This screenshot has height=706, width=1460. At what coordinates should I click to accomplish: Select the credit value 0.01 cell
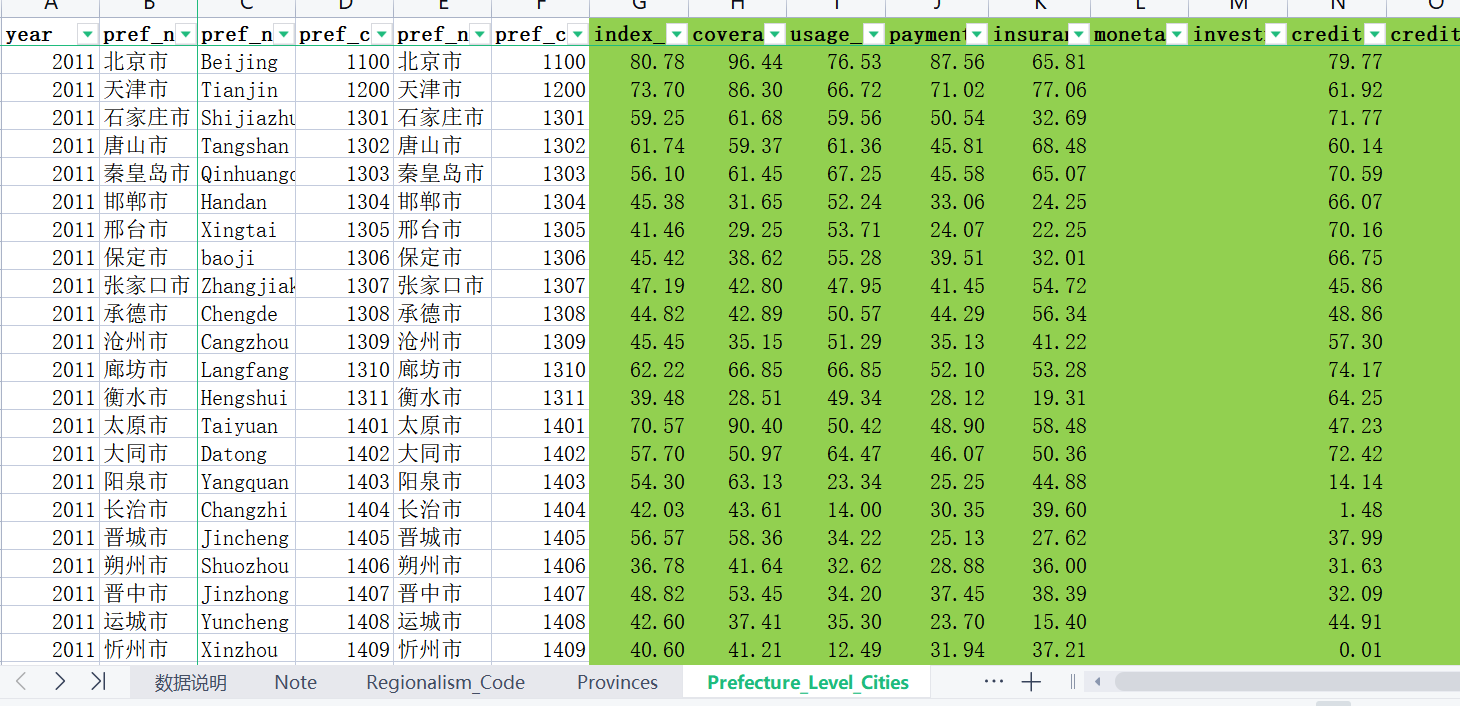click(x=1337, y=650)
